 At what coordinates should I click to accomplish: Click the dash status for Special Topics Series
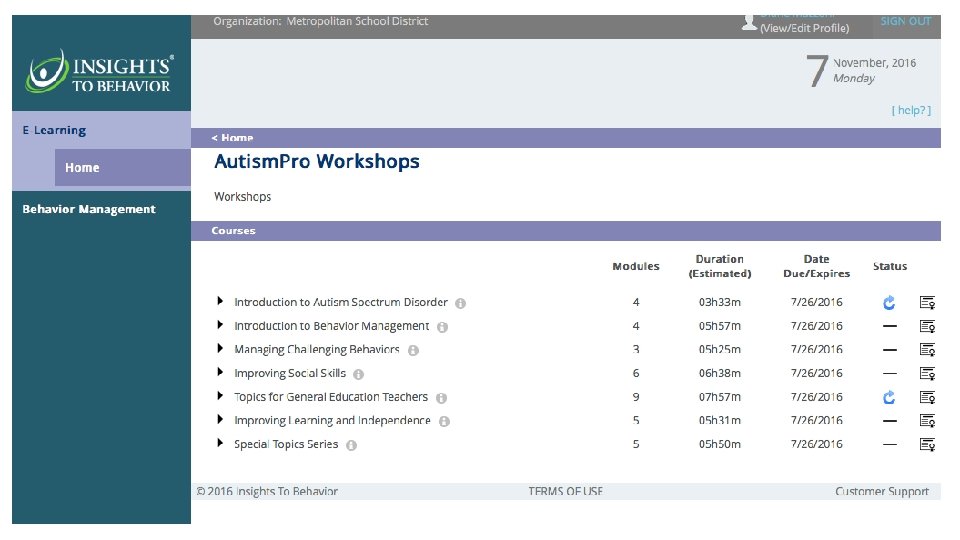[890, 444]
